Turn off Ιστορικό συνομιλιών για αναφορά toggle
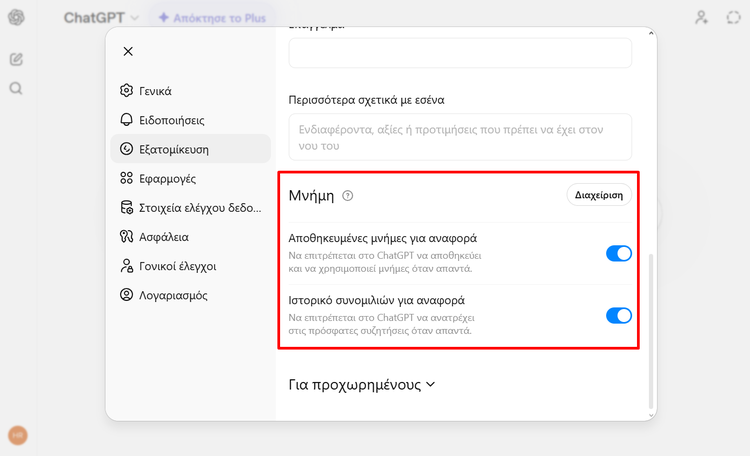750x456 pixels. click(x=618, y=315)
